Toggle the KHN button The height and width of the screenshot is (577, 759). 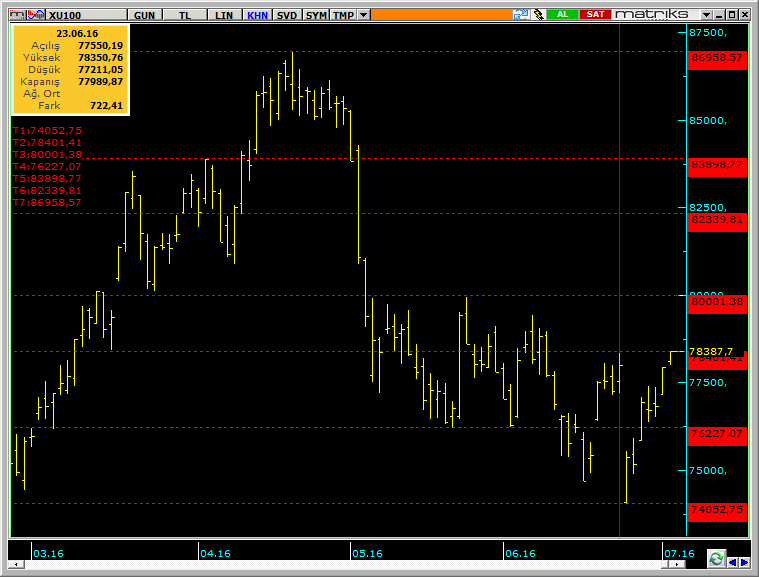point(257,15)
